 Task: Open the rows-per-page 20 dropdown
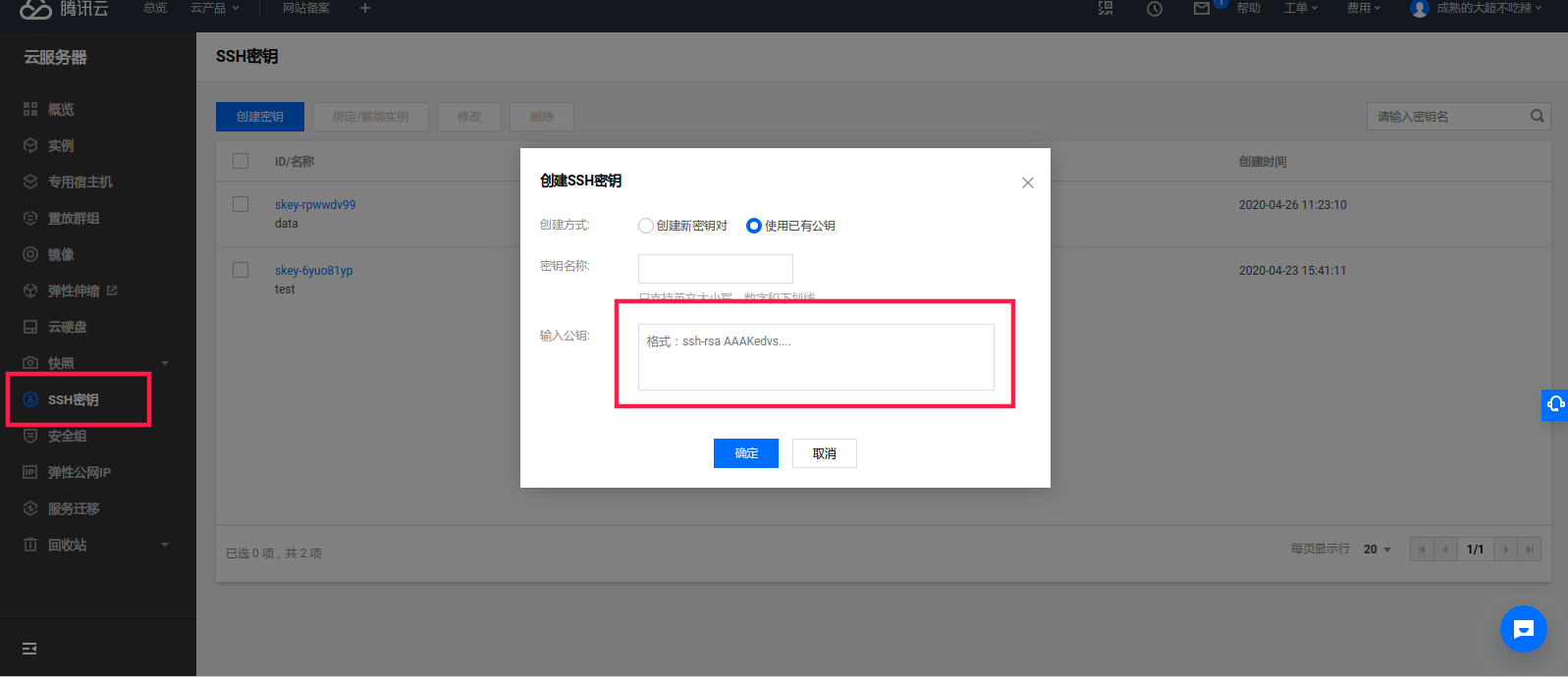coord(1378,549)
